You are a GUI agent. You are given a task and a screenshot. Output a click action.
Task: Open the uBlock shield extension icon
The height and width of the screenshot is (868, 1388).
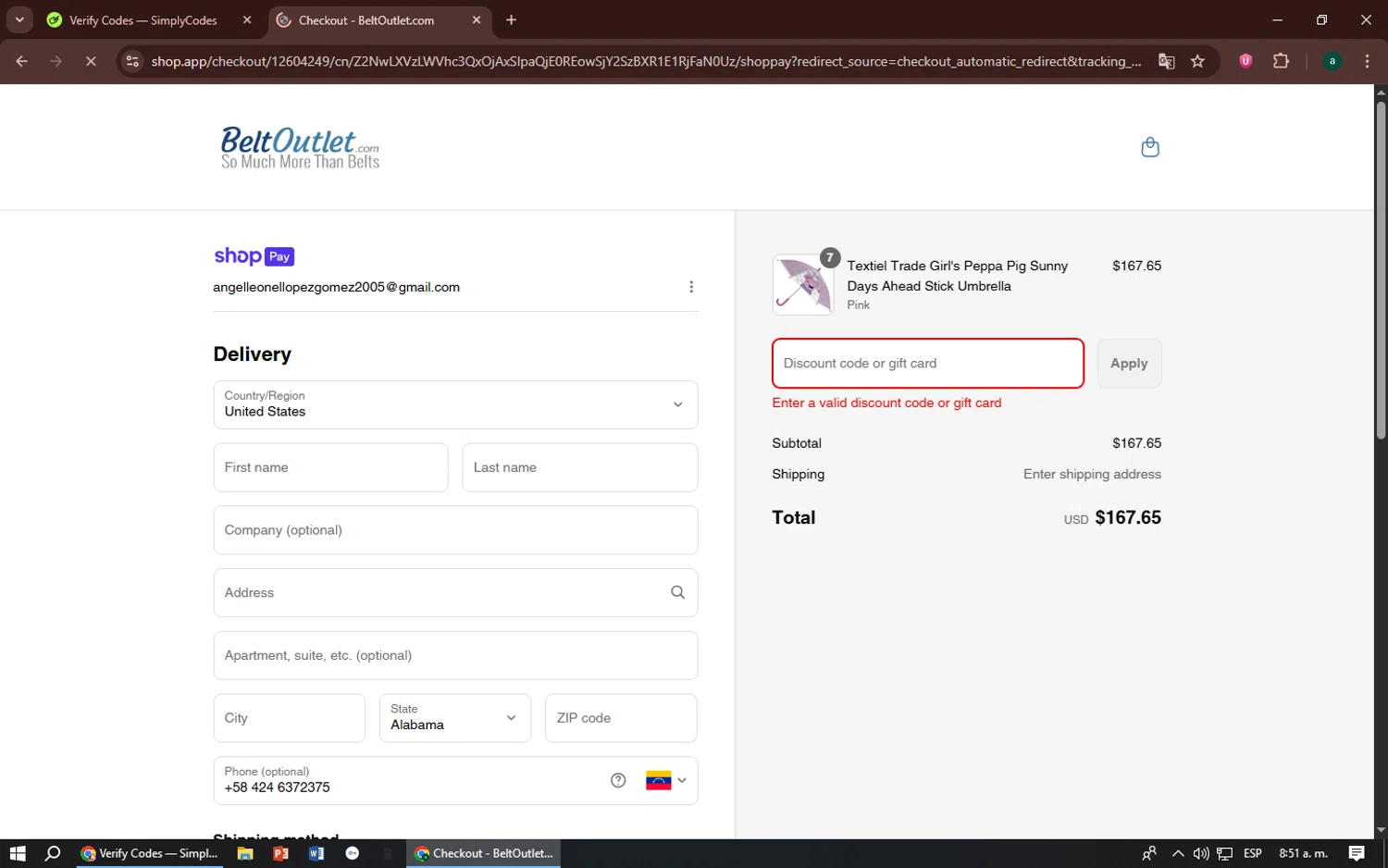[x=1245, y=61]
